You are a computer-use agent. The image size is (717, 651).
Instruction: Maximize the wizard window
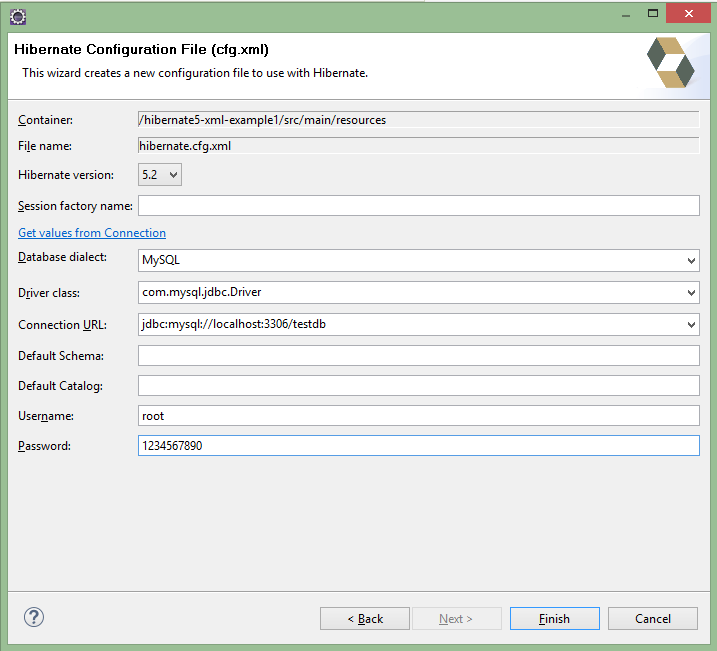pos(653,14)
